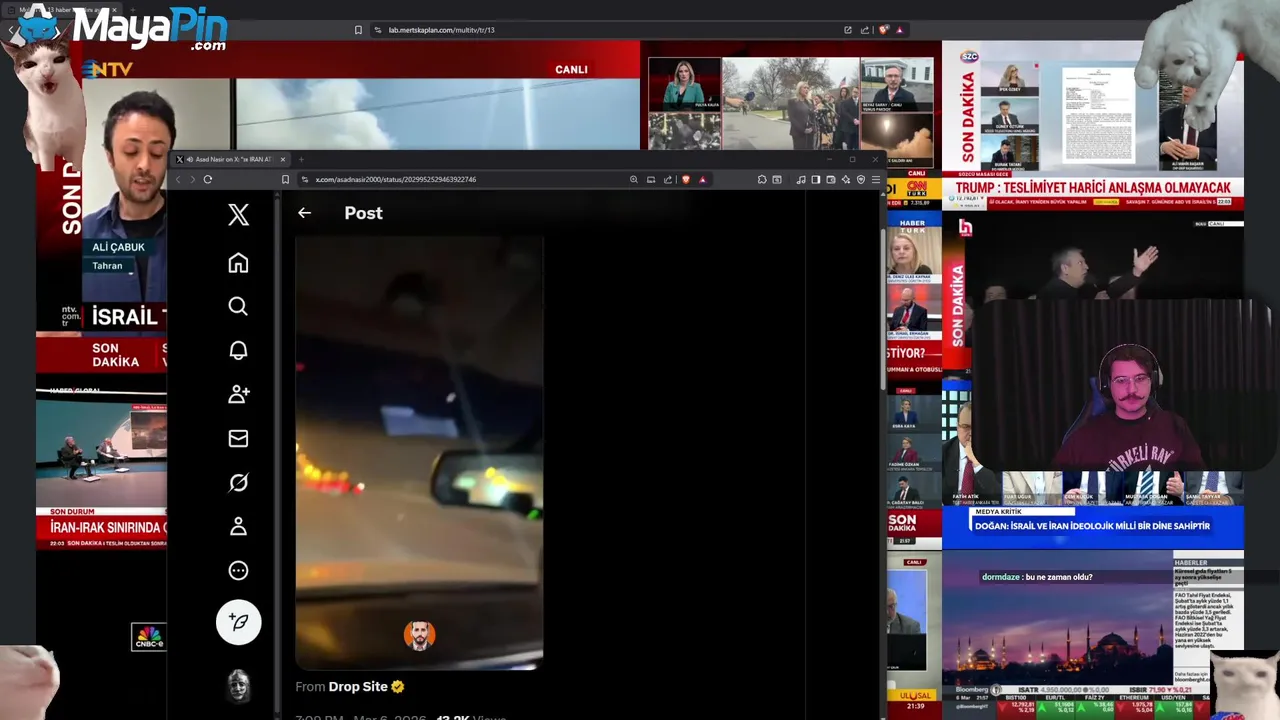
Task: Click browser back arrow of X window
Action: [x=178, y=179]
